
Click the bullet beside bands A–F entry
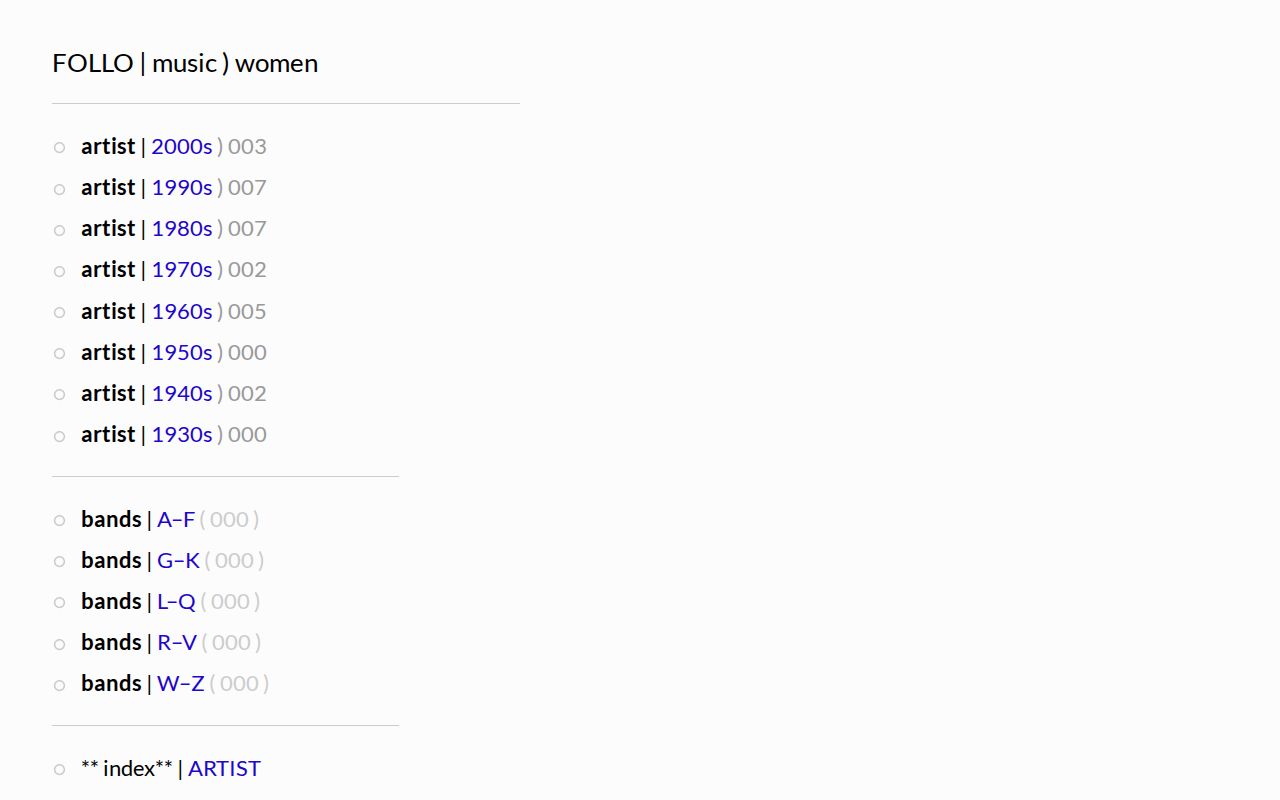click(59, 520)
